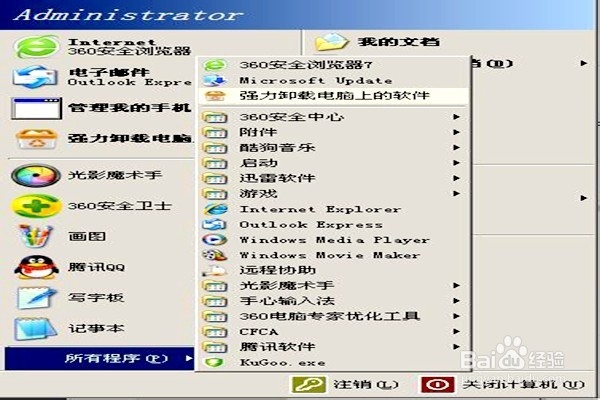Image resolution: width=600 pixels, height=400 pixels.
Task: Open 360安全卫士 green plus icon
Action: pyautogui.click(x=36, y=206)
